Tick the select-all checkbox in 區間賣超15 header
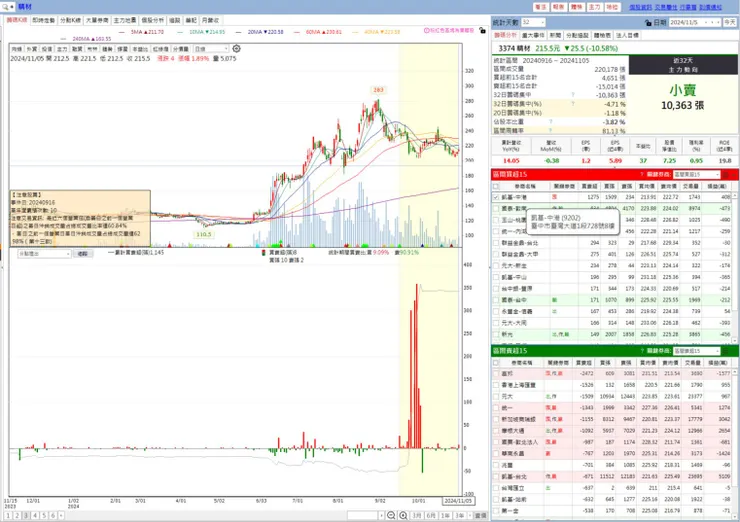The width and height of the screenshot is (740, 522). click(x=496, y=363)
